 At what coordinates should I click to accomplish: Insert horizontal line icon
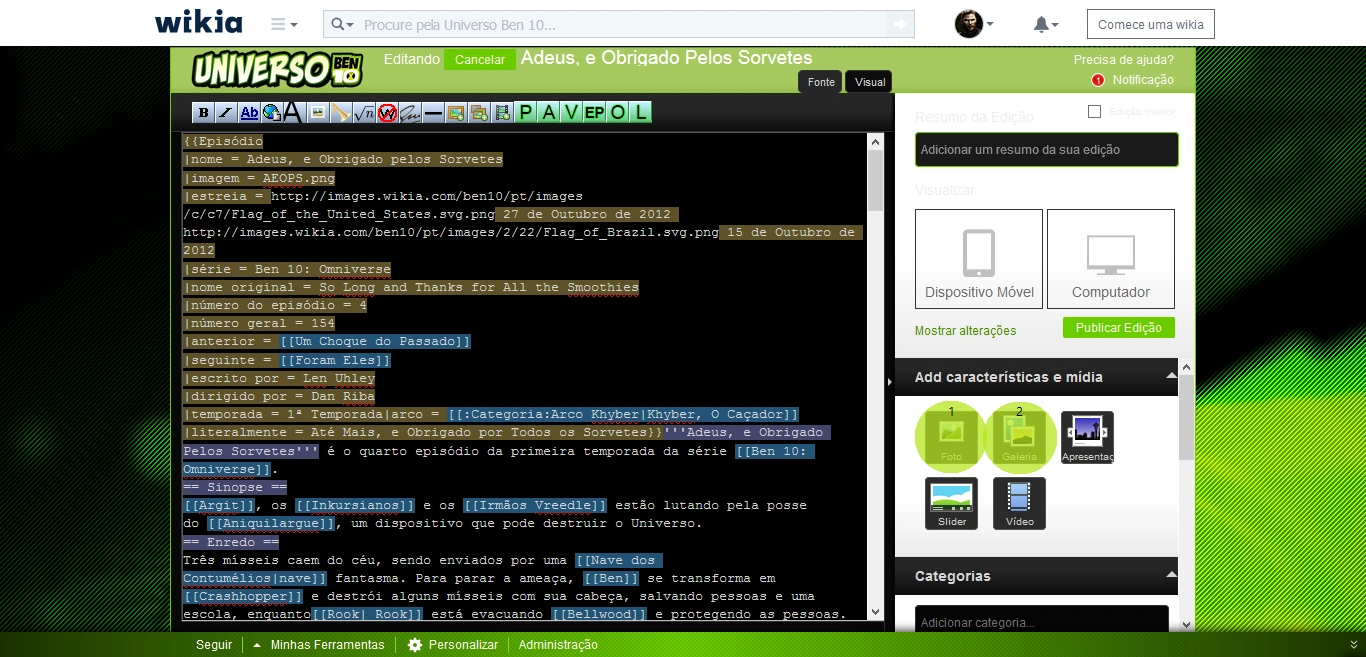[x=433, y=112]
